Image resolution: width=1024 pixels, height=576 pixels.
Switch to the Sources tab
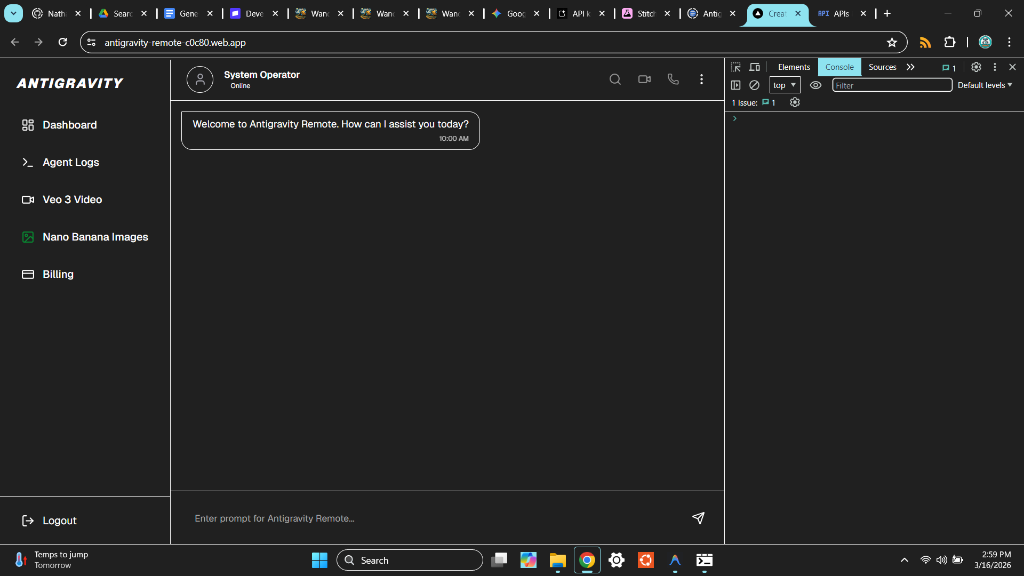[x=882, y=67]
